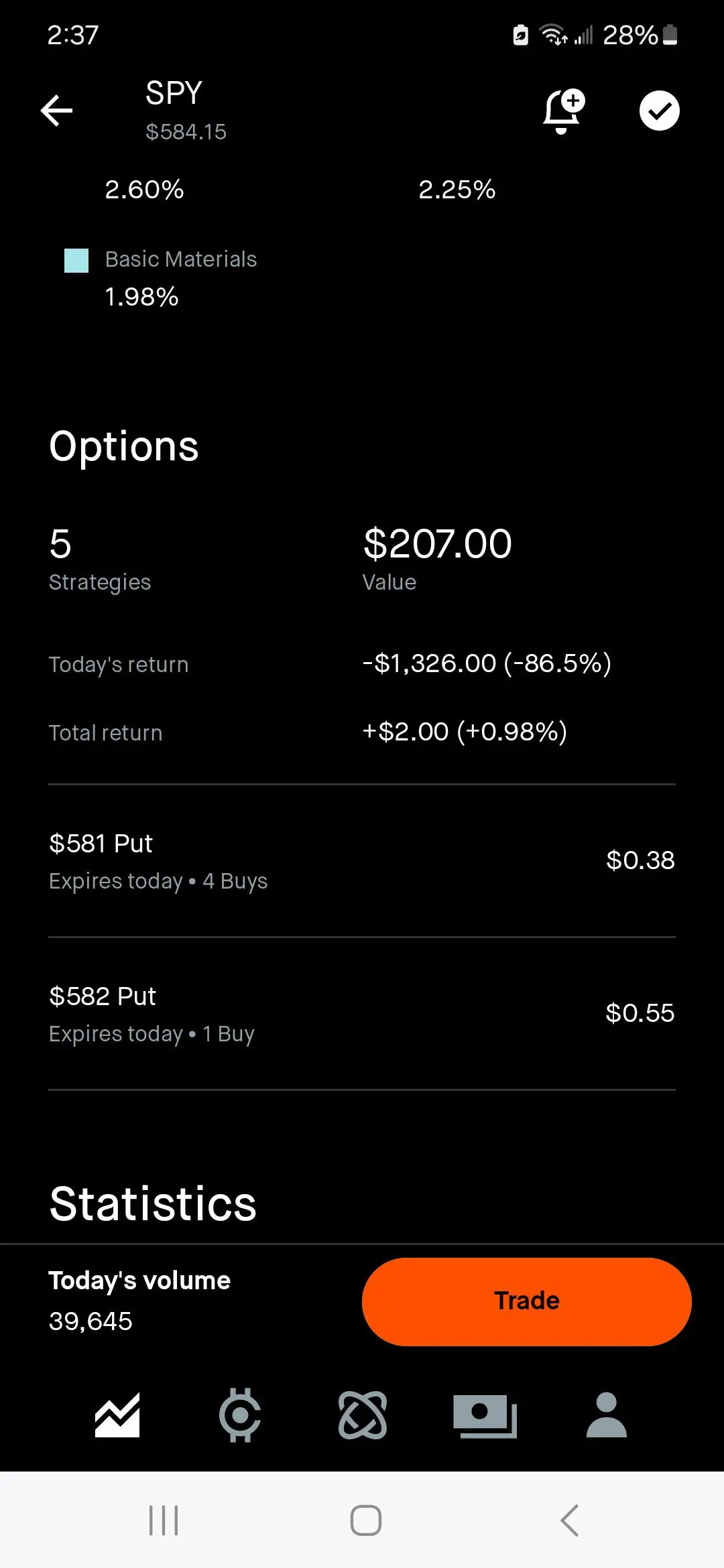Add a price alert with bell icon

pyautogui.click(x=562, y=111)
